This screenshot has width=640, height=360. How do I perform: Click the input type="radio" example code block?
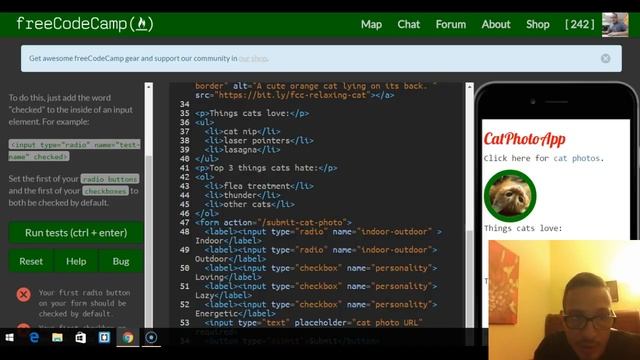pos(74,151)
